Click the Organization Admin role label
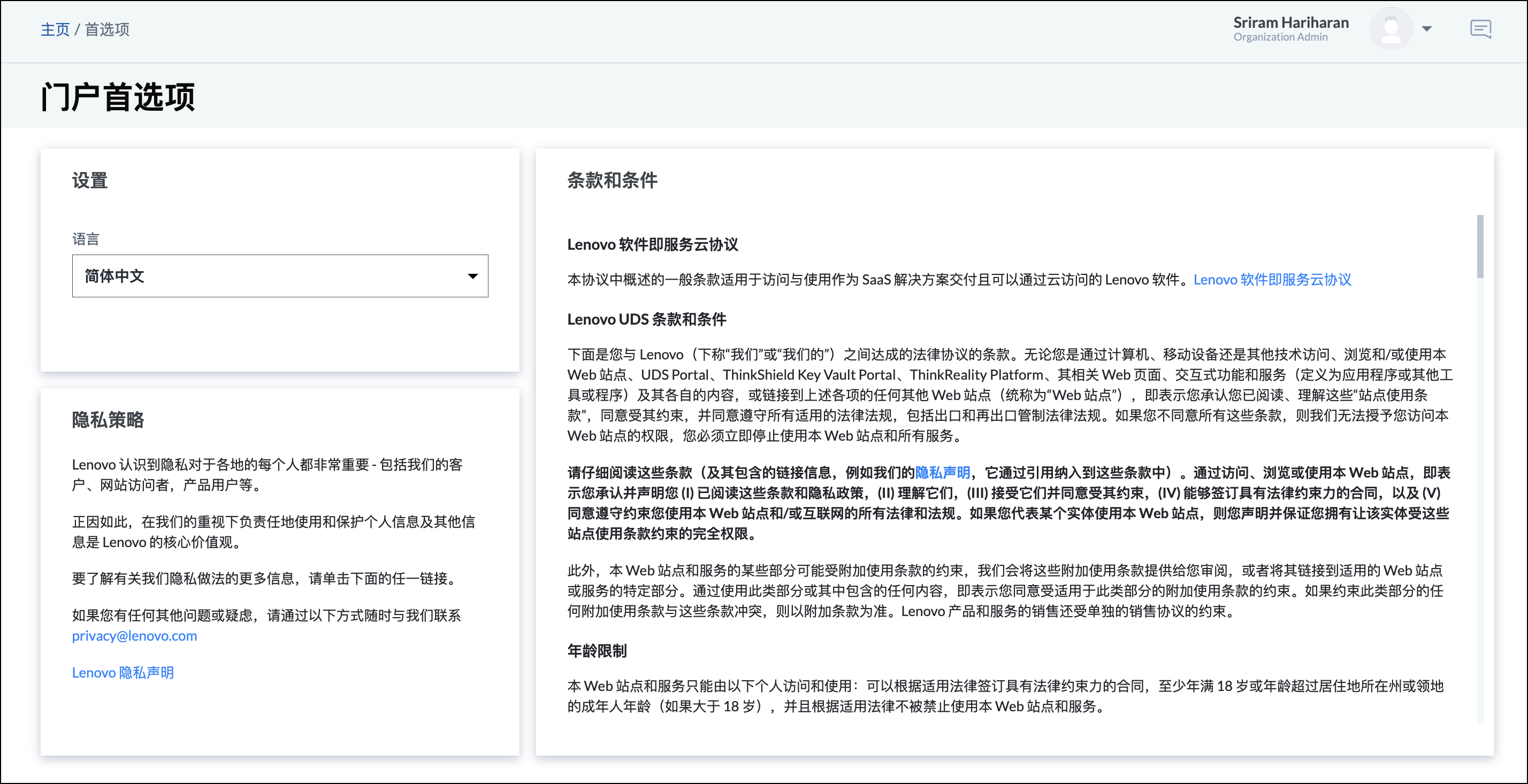The width and height of the screenshot is (1528, 784). (1280, 37)
